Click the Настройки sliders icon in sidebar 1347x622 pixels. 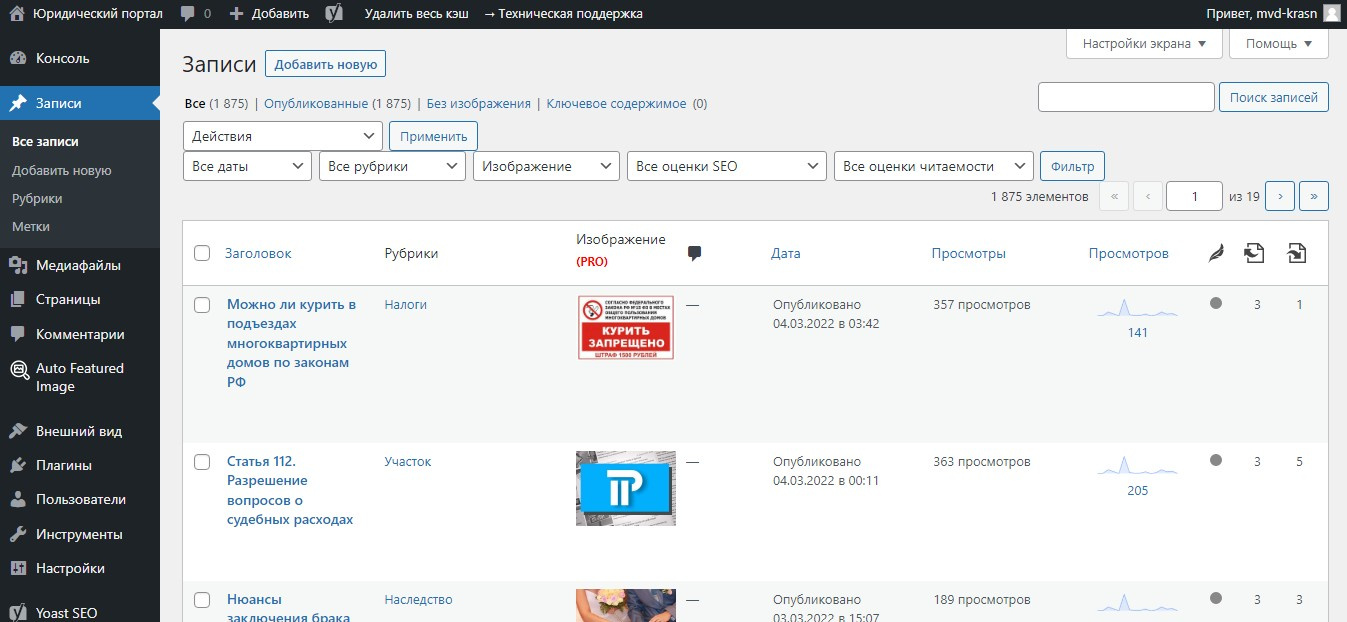pyautogui.click(x=18, y=568)
